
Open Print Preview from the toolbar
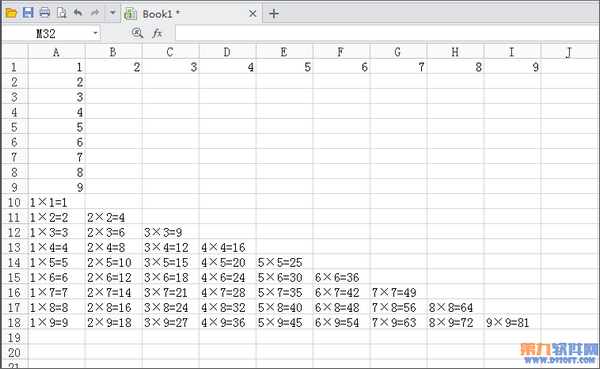[62, 13]
